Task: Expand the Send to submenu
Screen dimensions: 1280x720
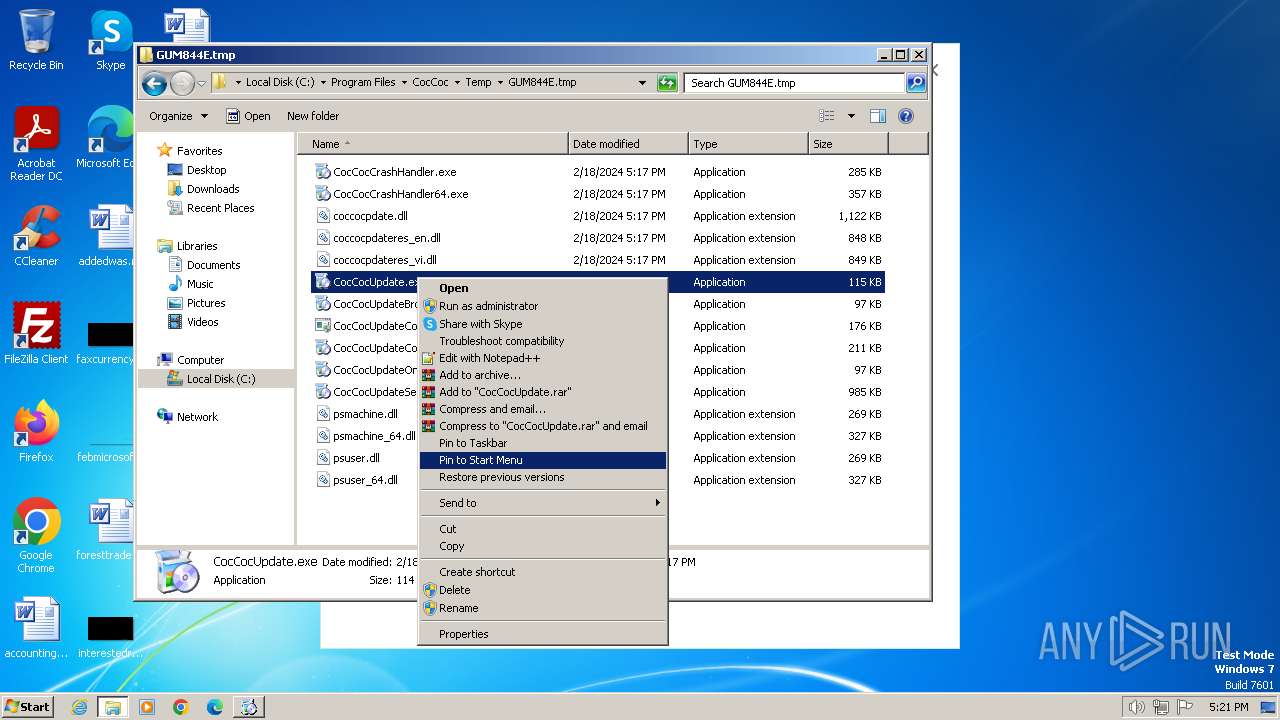Action: (x=543, y=503)
